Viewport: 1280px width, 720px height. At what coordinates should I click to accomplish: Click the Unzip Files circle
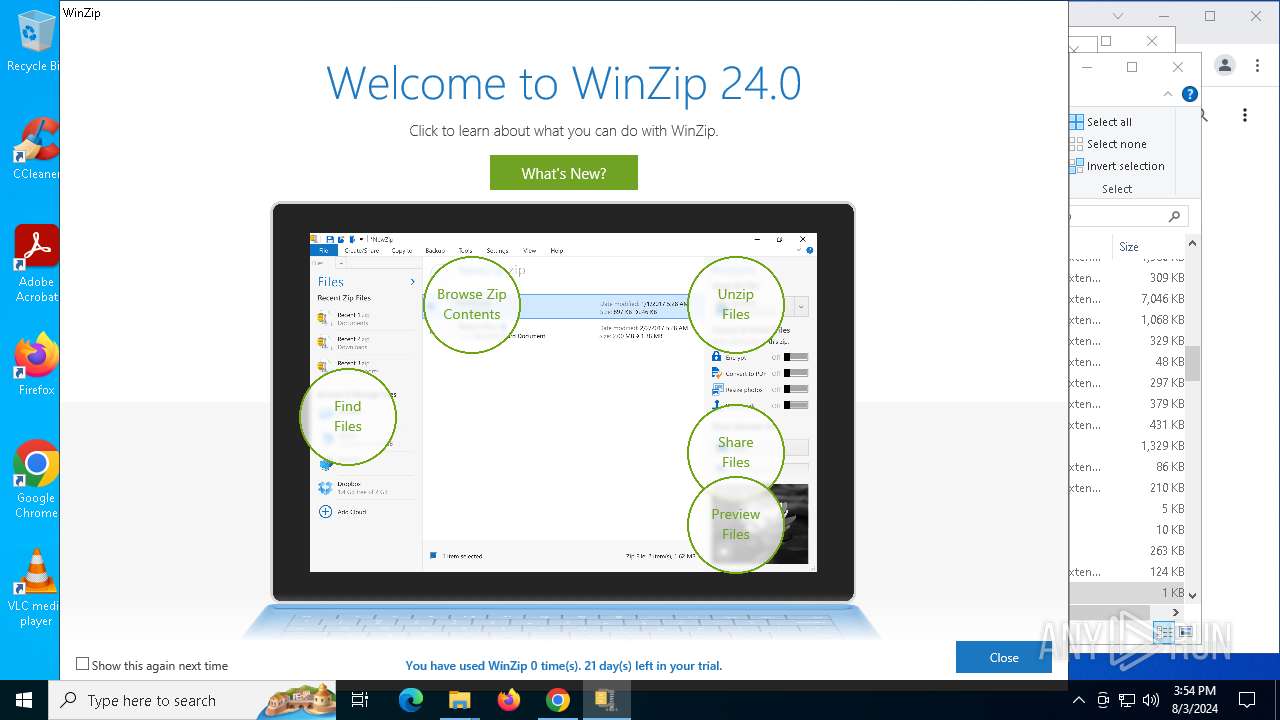pos(735,304)
